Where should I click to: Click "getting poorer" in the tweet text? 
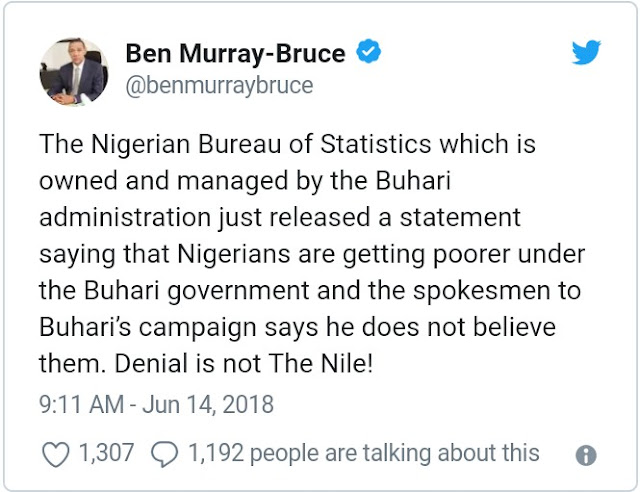(435, 255)
